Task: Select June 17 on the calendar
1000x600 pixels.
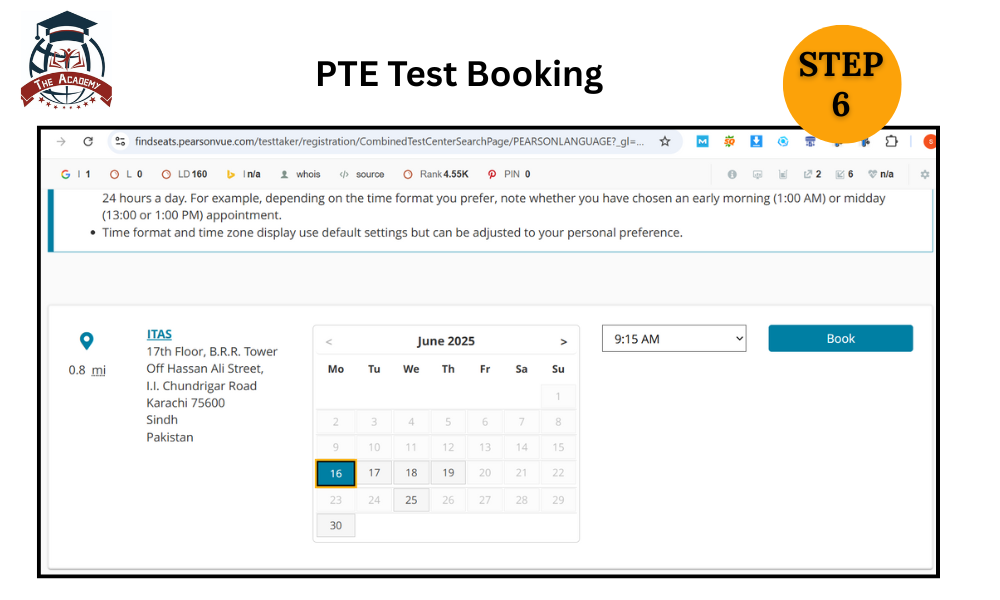Action: (374, 472)
